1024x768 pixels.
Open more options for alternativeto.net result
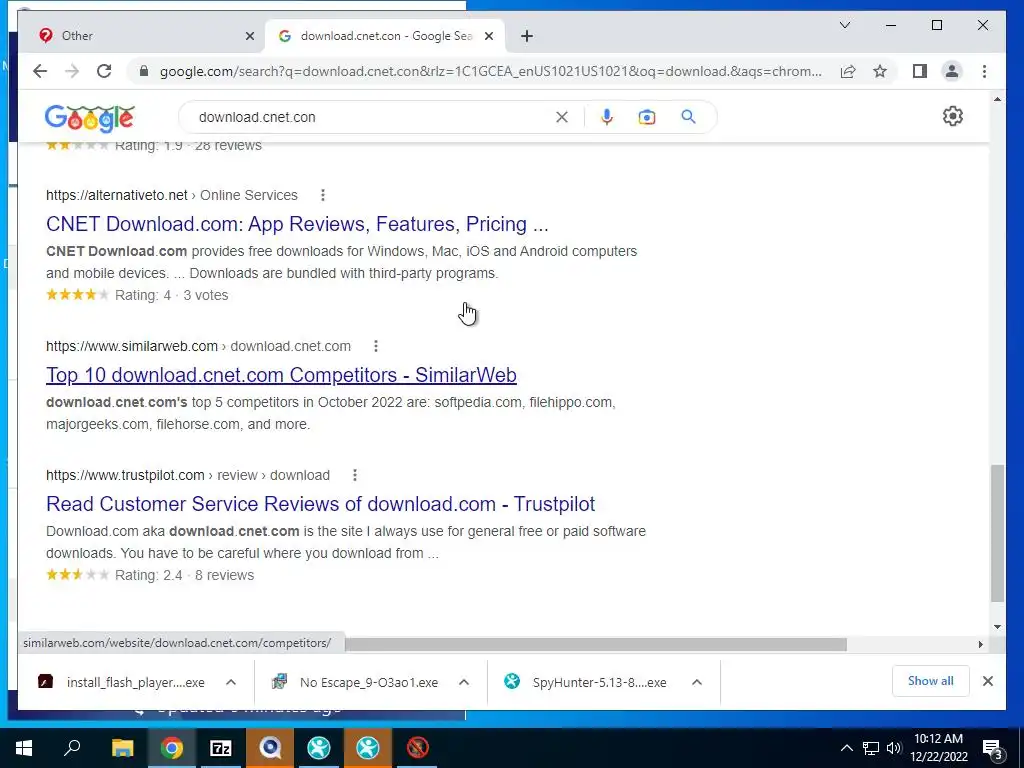(x=323, y=195)
